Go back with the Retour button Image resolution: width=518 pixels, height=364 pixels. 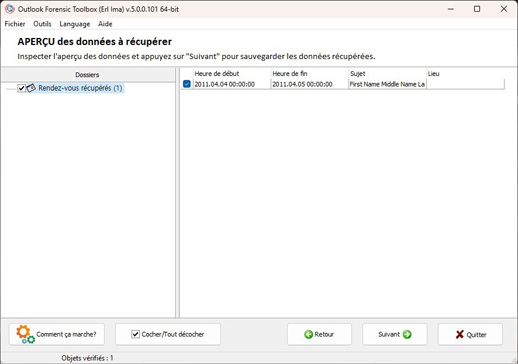tap(319, 334)
